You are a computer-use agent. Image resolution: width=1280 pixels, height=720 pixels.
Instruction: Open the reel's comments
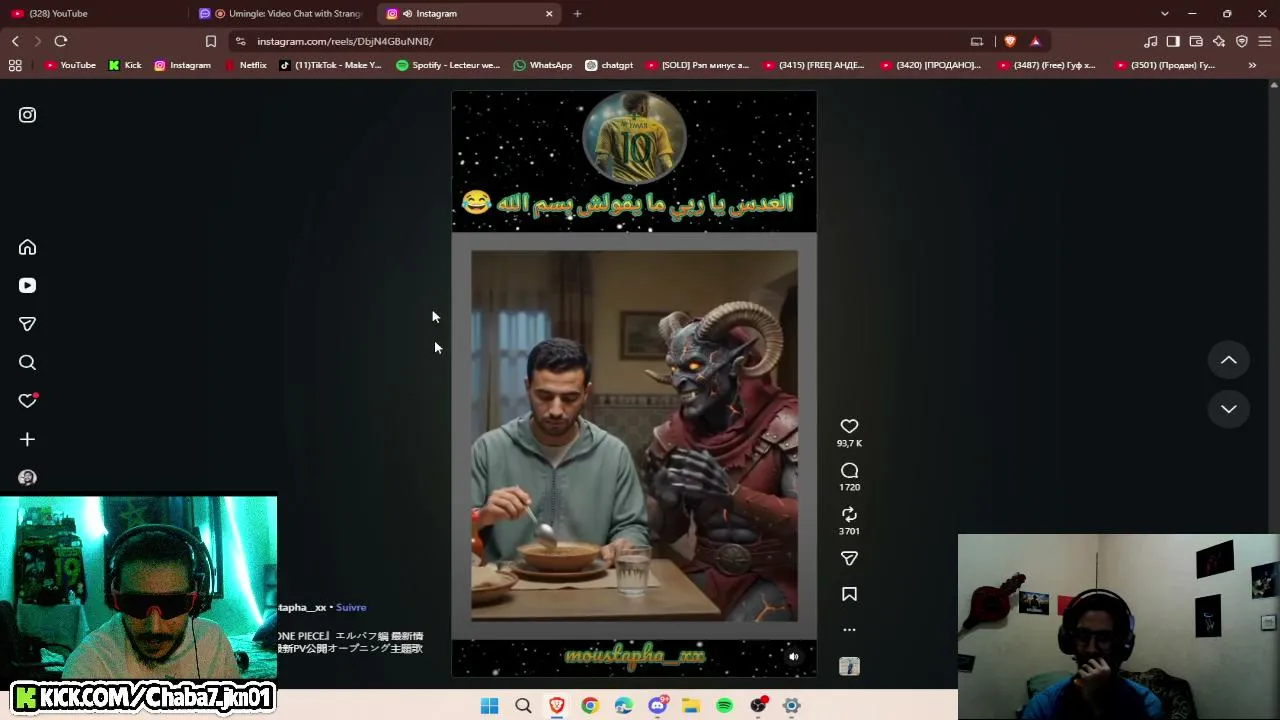coord(849,470)
